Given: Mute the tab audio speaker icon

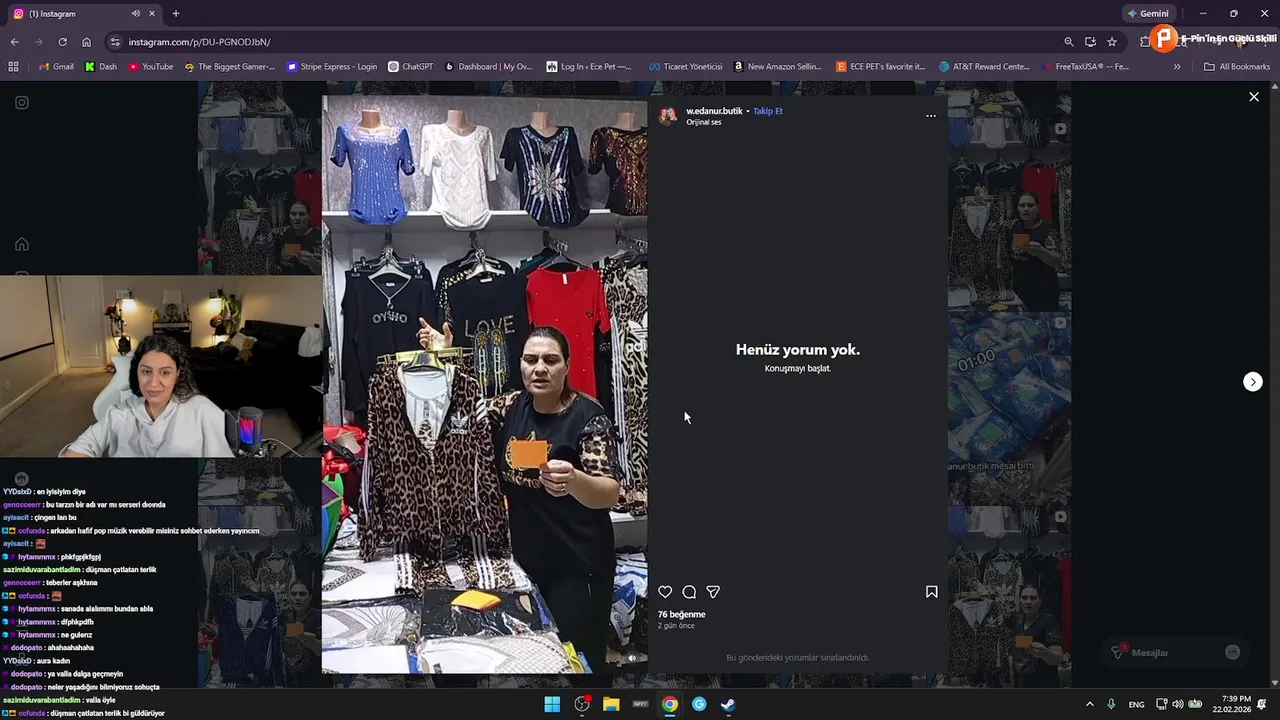Looking at the screenshot, I should tap(136, 14).
